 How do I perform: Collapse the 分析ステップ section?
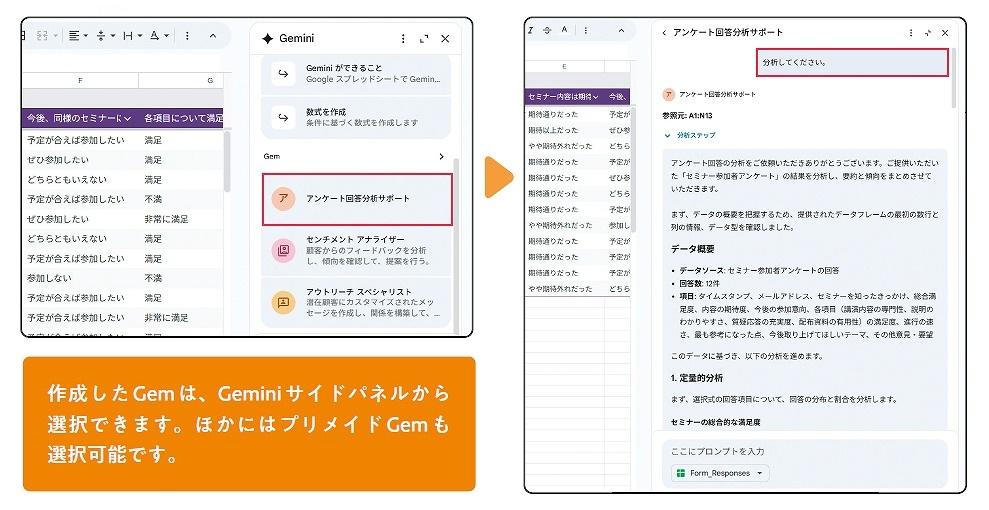pos(668,135)
